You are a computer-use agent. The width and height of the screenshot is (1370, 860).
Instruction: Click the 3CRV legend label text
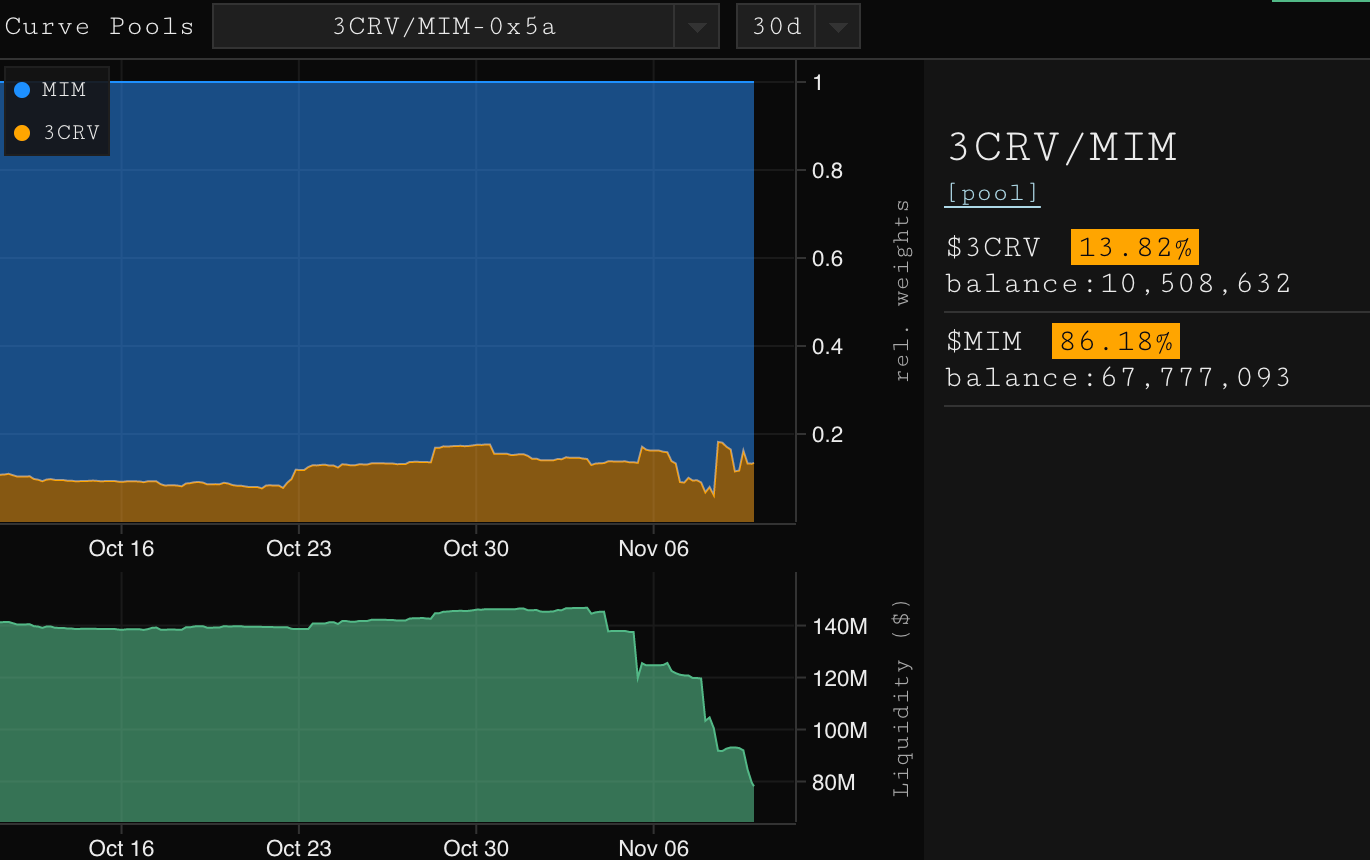tap(71, 133)
